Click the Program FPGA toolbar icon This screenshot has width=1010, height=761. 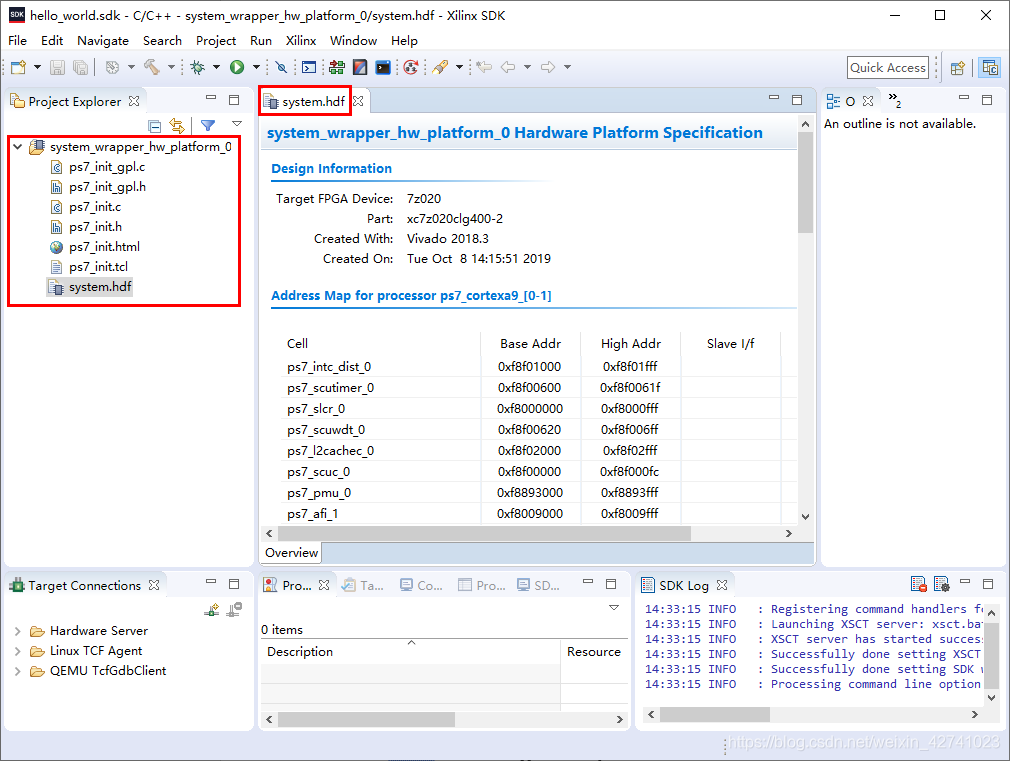click(337, 67)
